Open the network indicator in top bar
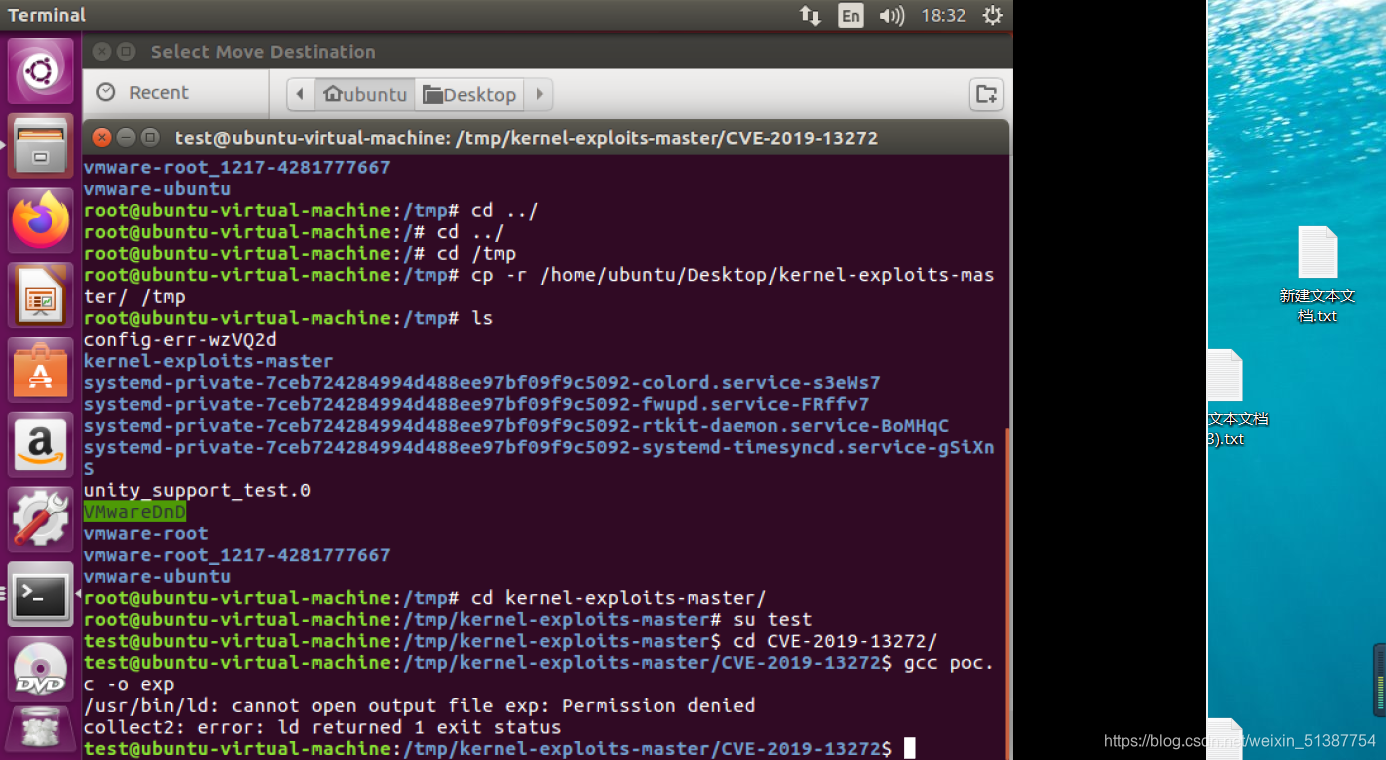The image size is (1386, 760). click(810, 15)
